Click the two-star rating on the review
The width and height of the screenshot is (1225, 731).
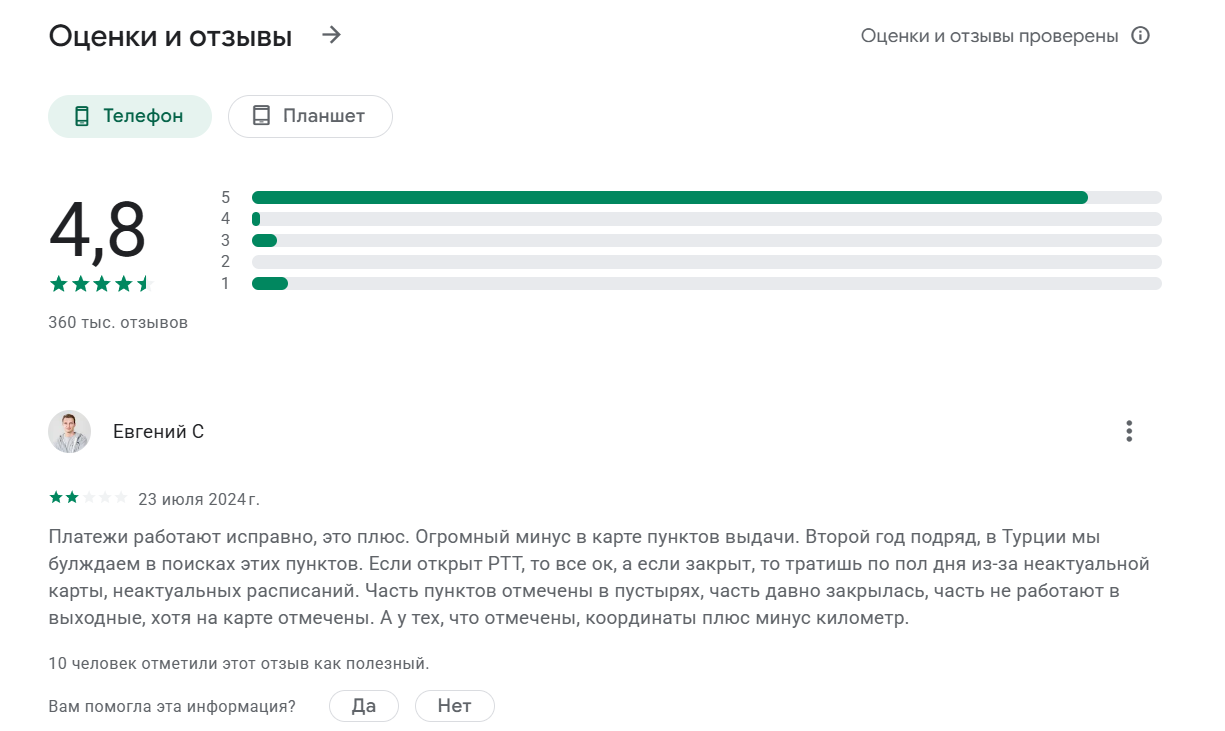coord(88,498)
